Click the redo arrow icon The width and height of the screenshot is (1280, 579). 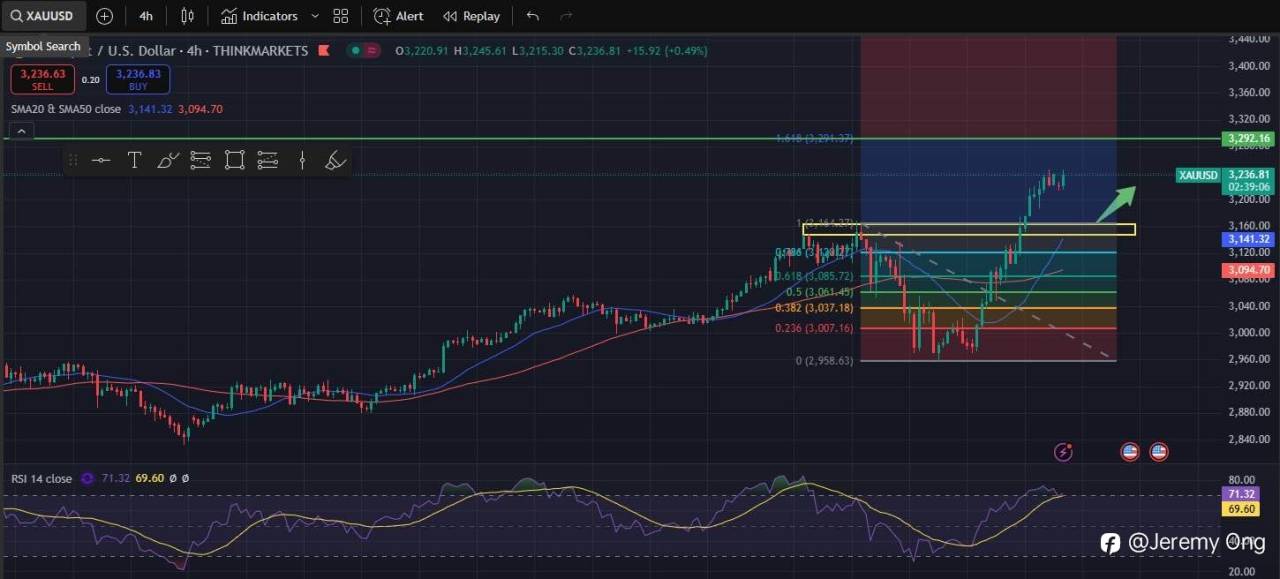(566, 16)
